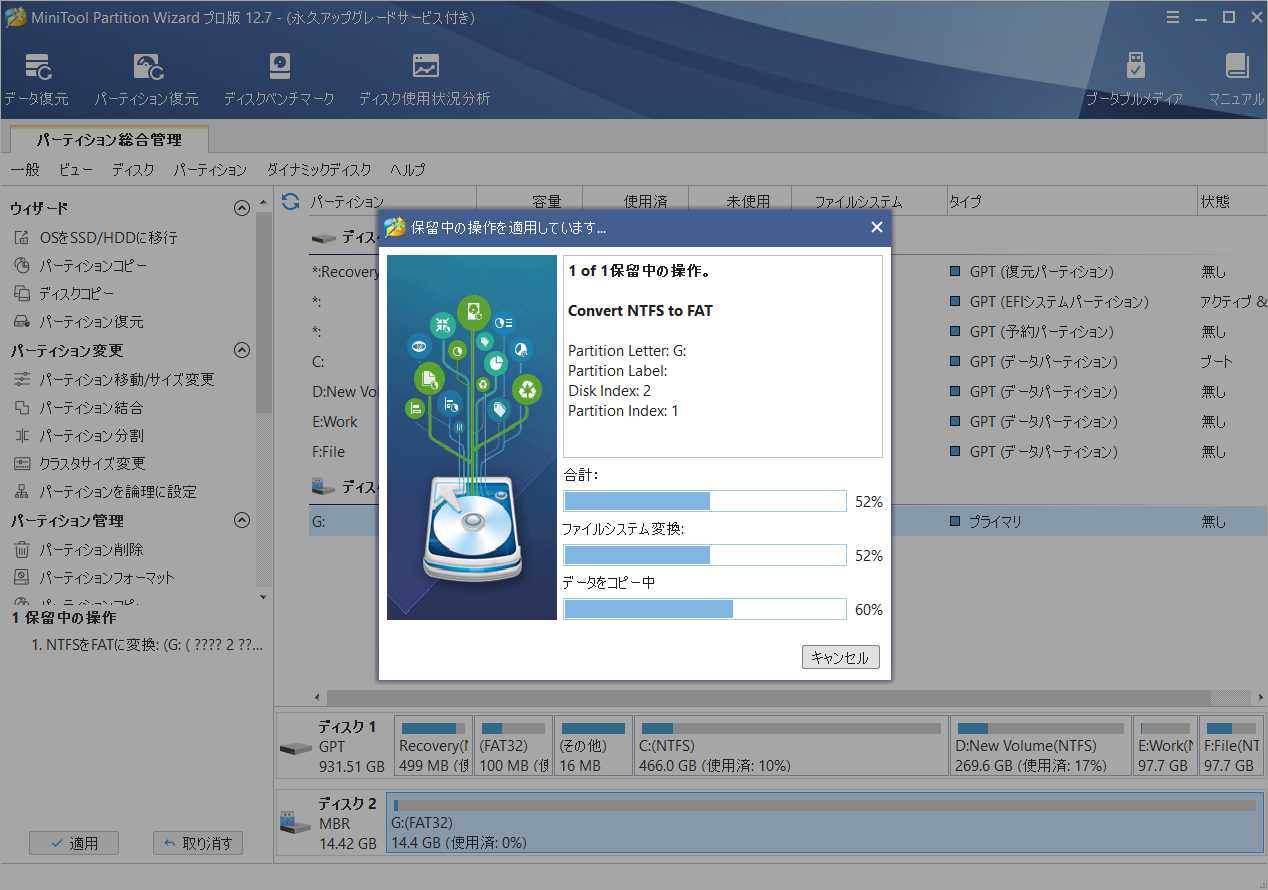The height and width of the screenshot is (890, 1268).
Task: Select C:(NTFS) 466.0 GB partition block
Action: coord(791,746)
